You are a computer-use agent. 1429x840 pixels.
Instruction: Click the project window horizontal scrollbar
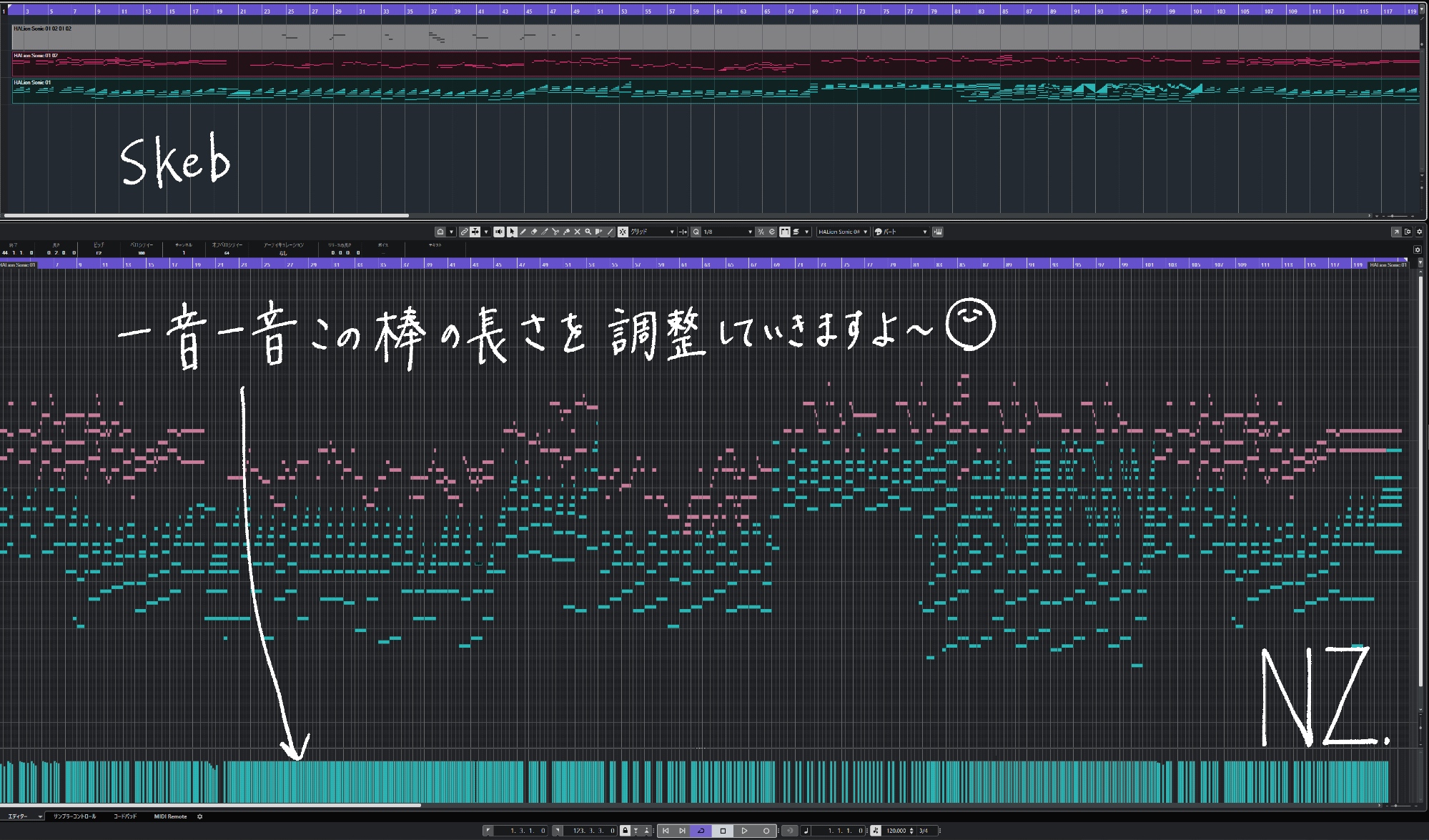pos(207,215)
